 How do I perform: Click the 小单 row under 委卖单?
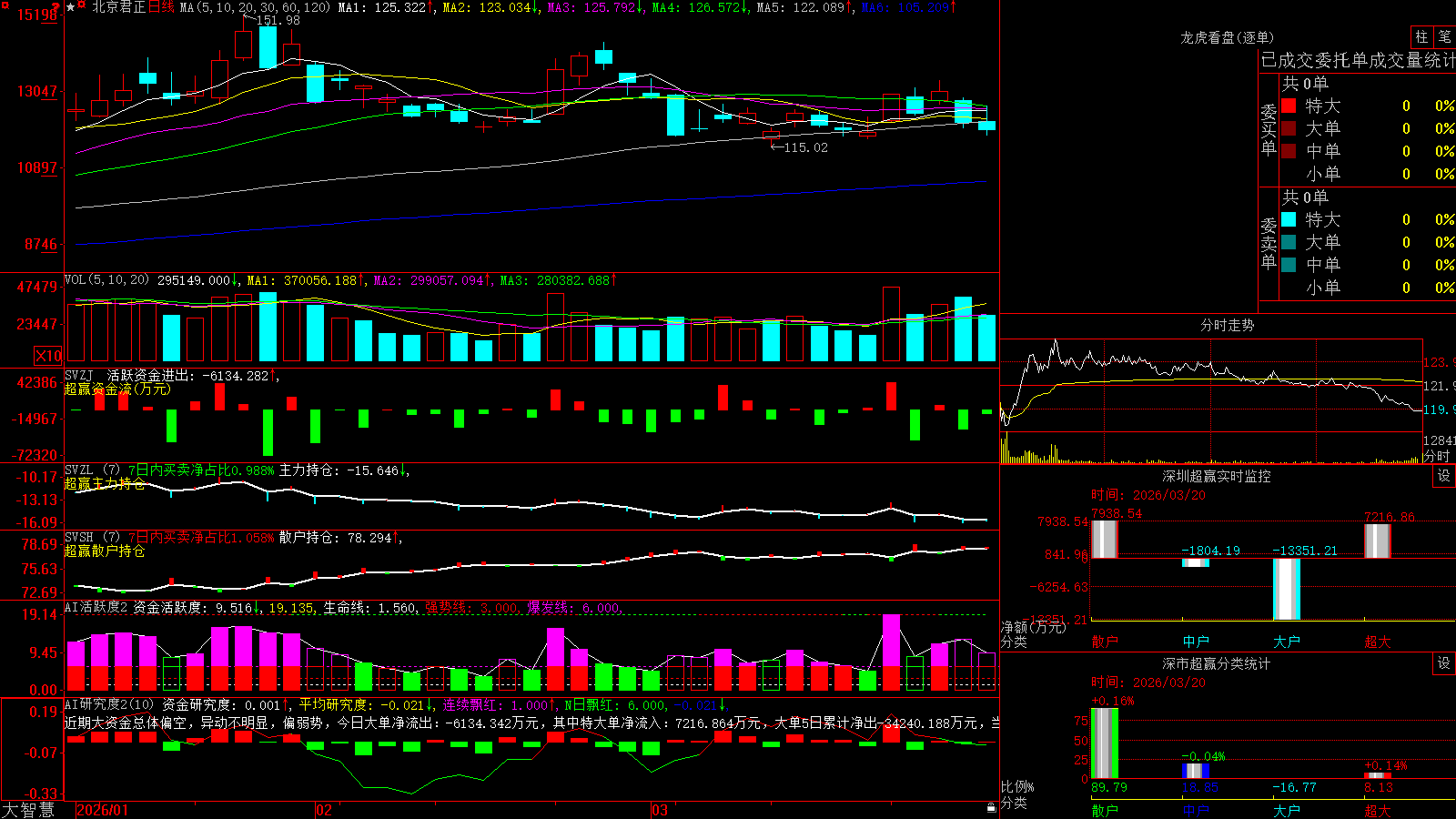click(1368, 288)
